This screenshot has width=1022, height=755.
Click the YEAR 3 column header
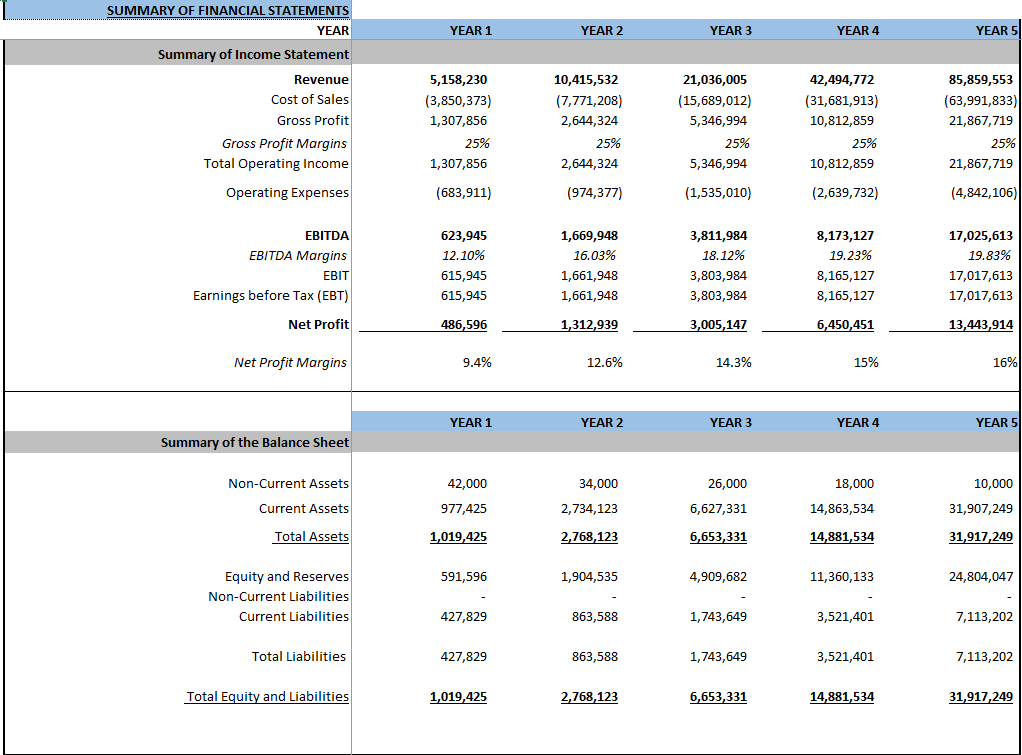729,30
